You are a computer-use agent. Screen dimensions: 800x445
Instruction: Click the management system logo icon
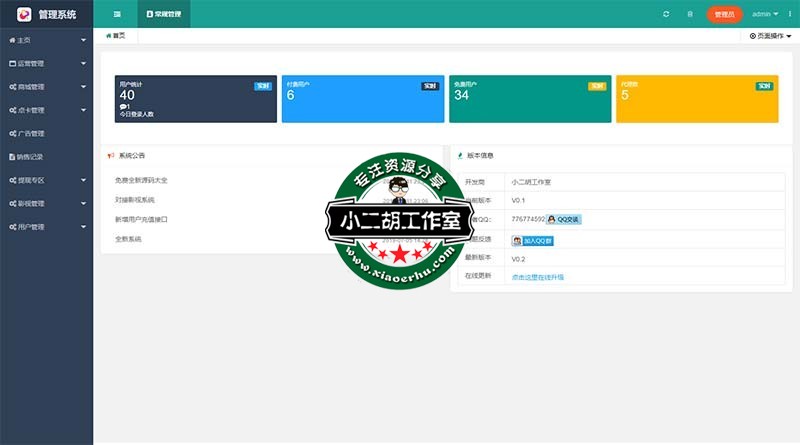click(x=24, y=14)
